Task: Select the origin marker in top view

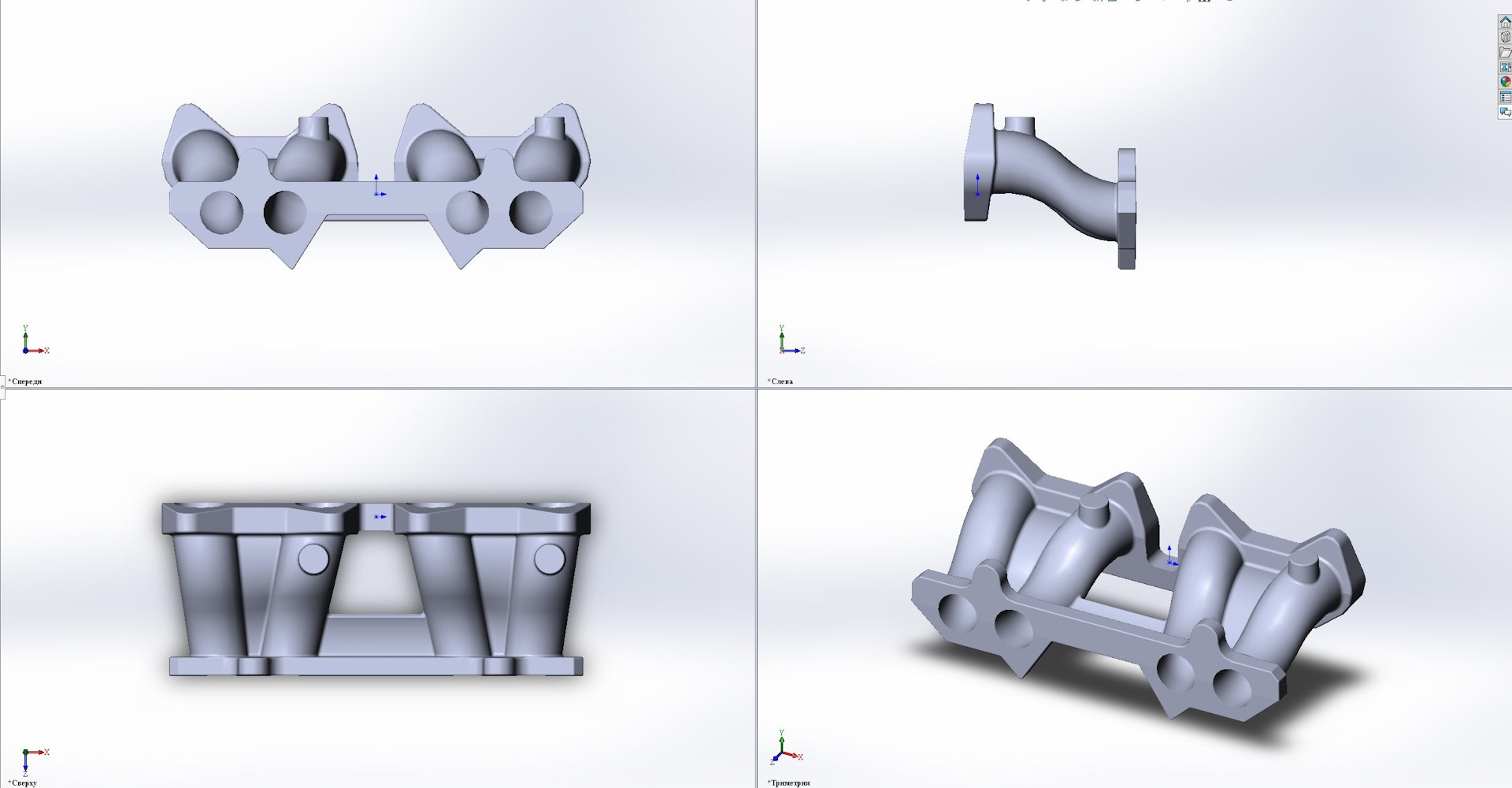Action: [x=380, y=517]
